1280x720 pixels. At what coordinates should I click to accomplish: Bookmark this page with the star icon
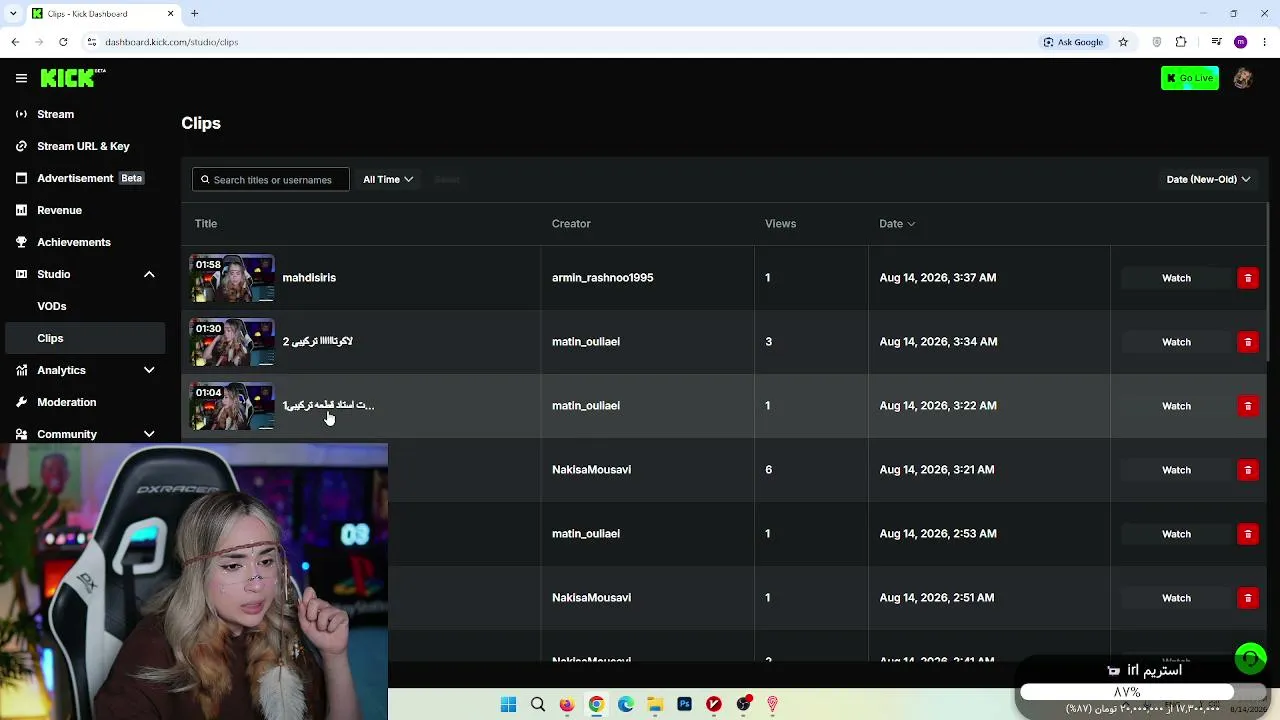(x=1123, y=42)
